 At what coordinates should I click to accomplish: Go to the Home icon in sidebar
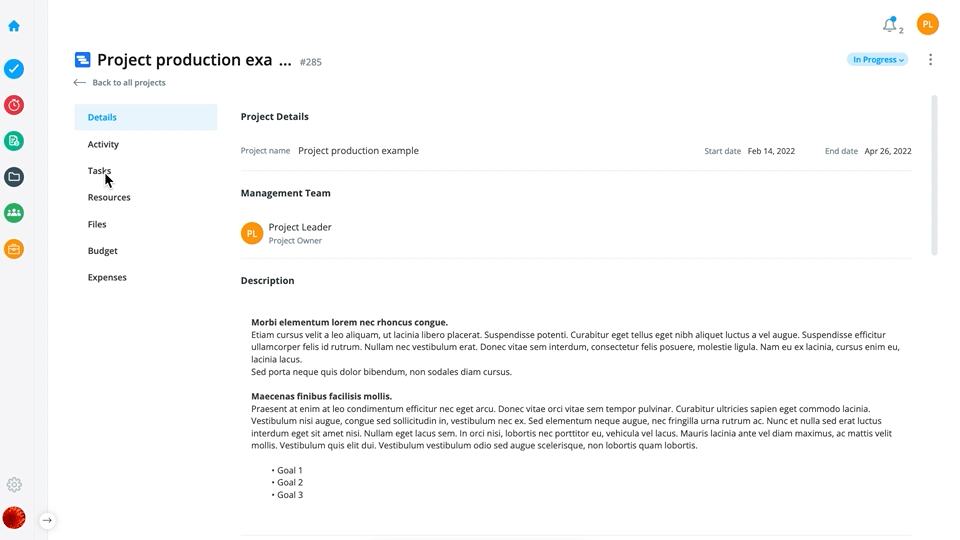pos(14,26)
